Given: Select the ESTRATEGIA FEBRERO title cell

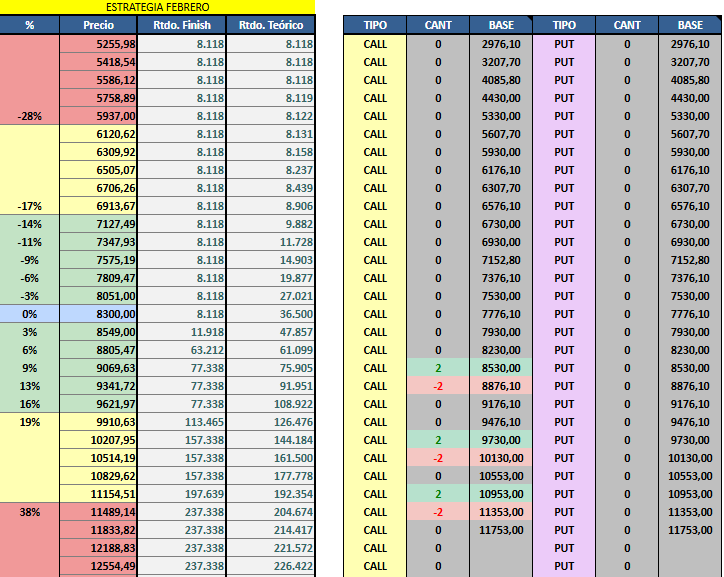Looking at the screenshot, I should (157, 7).
